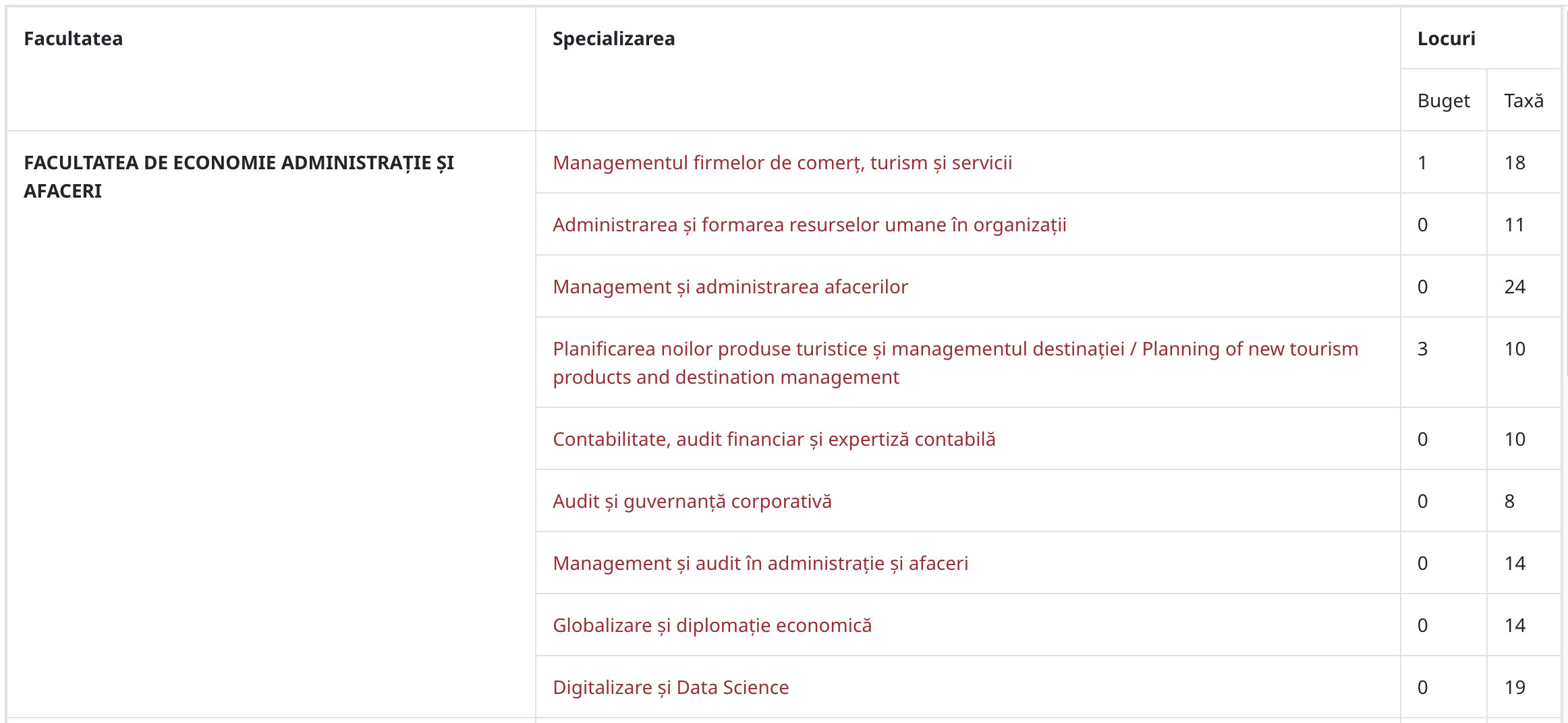This screenshot has height=723, width=1568.
Task: Click the Facultatea column header
Action: pyautogui.click(x=73, y=38)
